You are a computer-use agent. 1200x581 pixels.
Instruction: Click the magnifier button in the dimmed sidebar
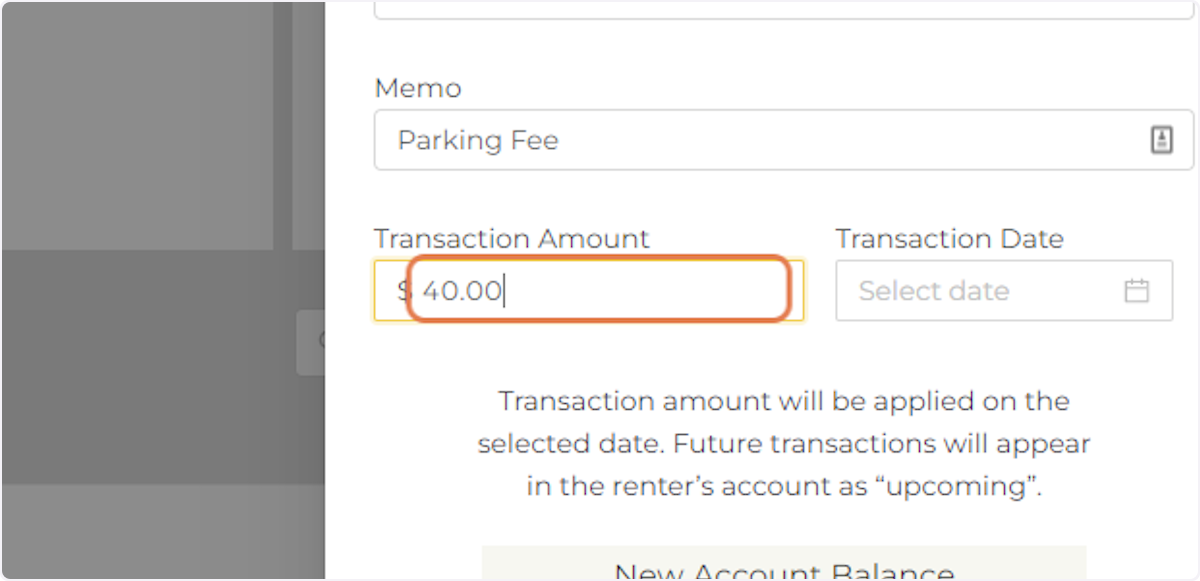(x=321, y=342)
